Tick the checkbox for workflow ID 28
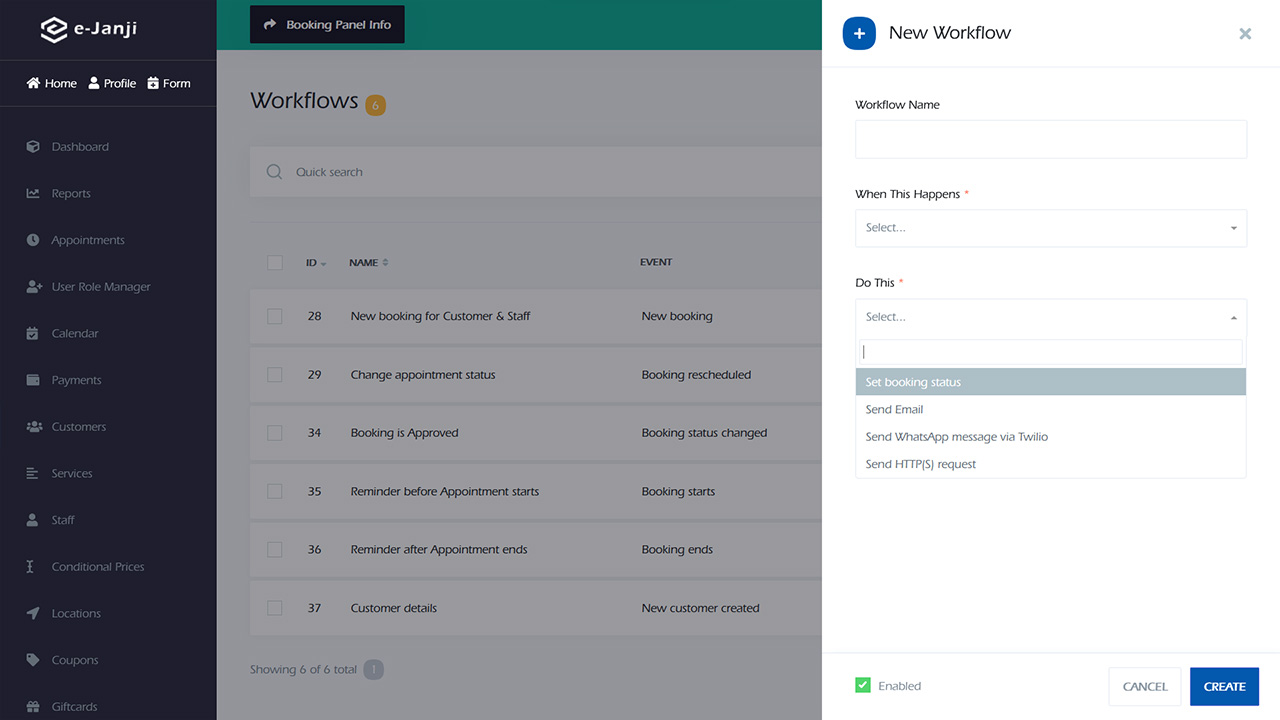This screenshot has height=720, width=1280. click(x=275, y=316)
